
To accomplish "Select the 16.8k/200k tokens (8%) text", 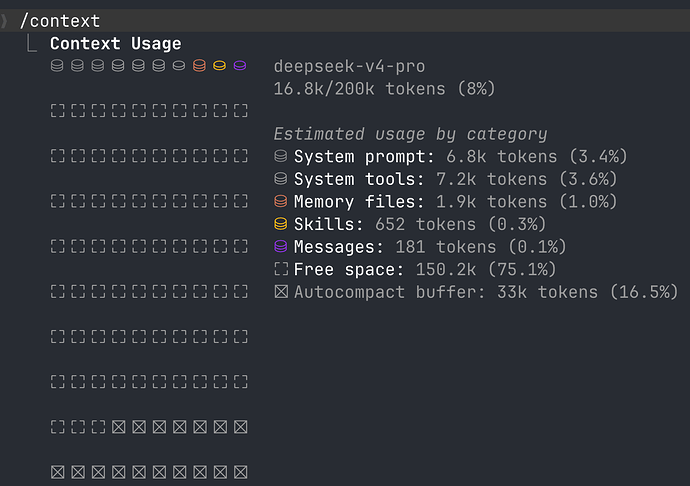I will [384, 89].
